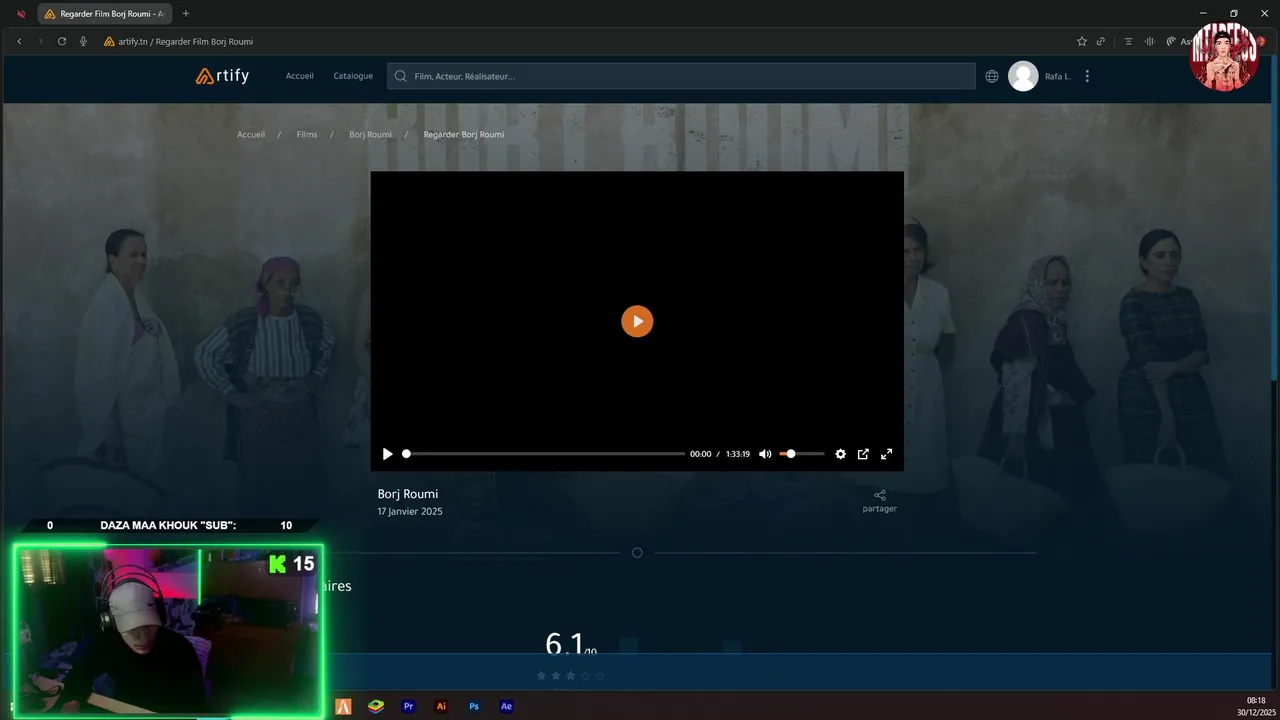
Task: Click the circle marker on the section divider
Action: point(637,553)
